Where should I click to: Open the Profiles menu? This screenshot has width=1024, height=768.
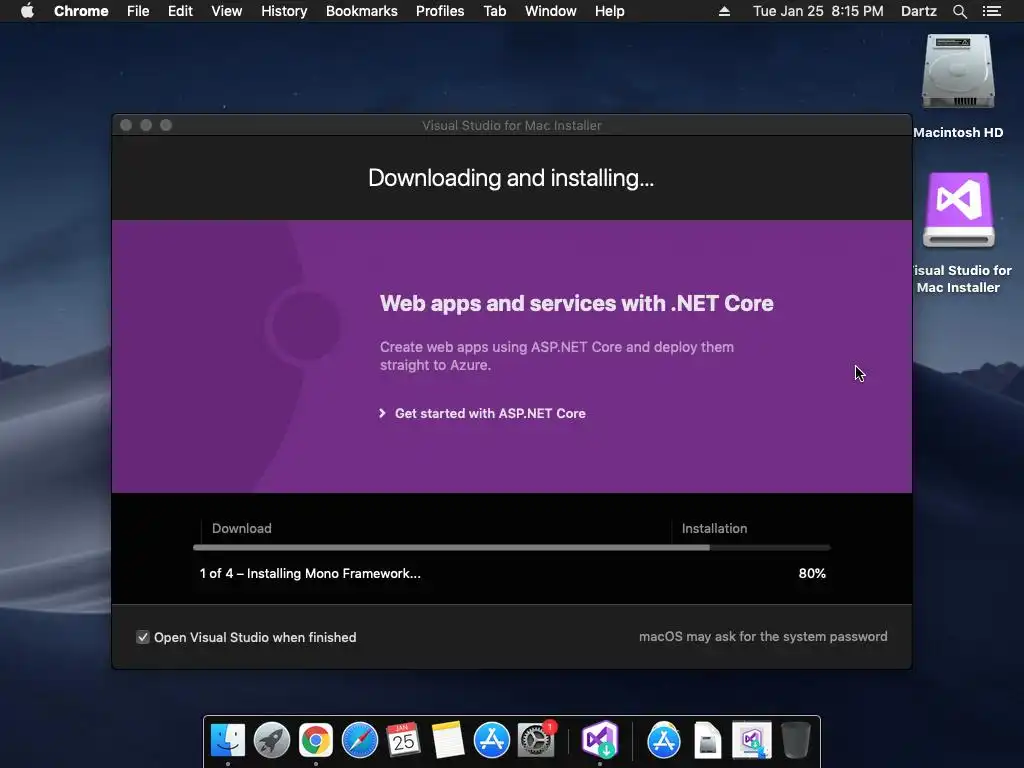[440, 11]
